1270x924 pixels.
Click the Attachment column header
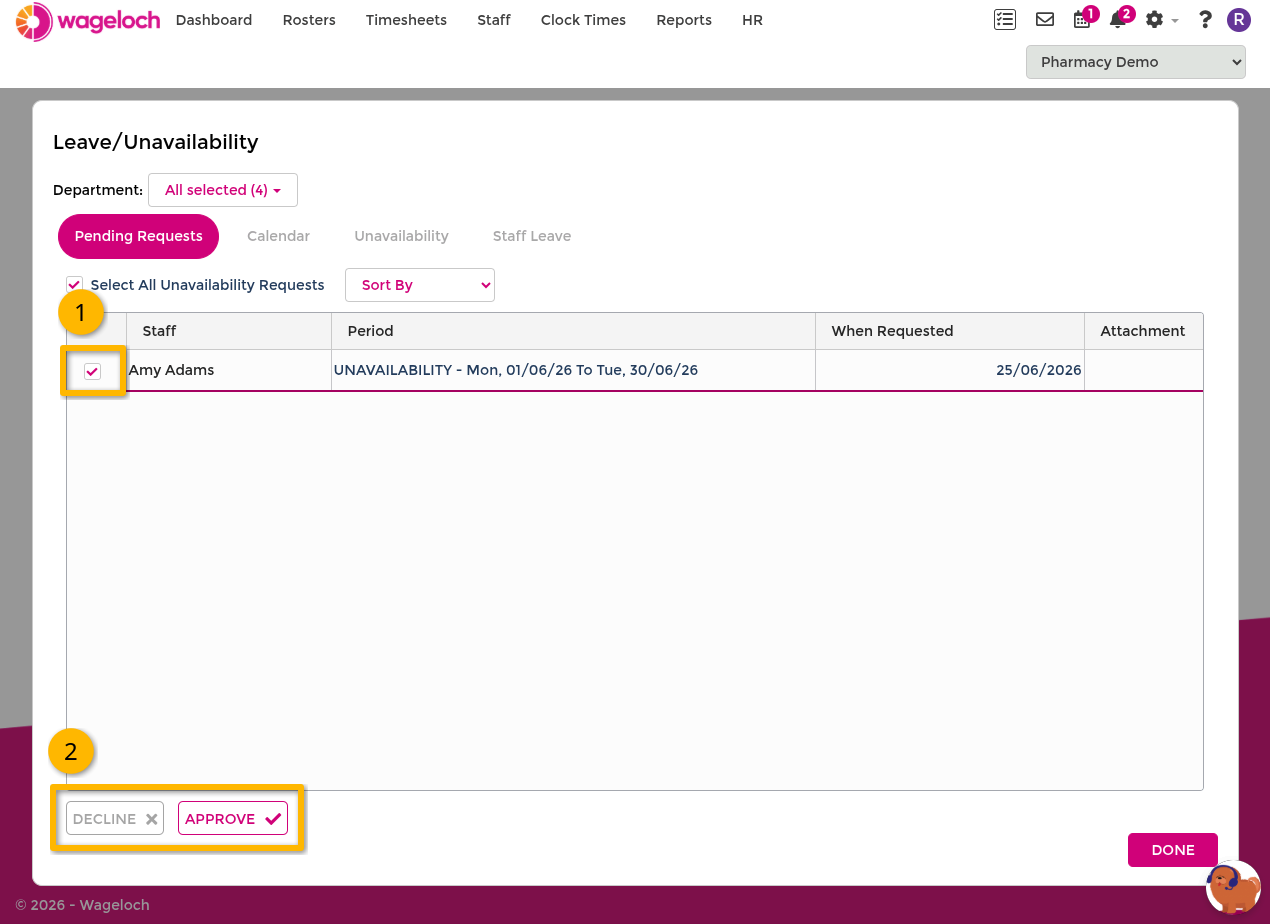point(1143,331)
